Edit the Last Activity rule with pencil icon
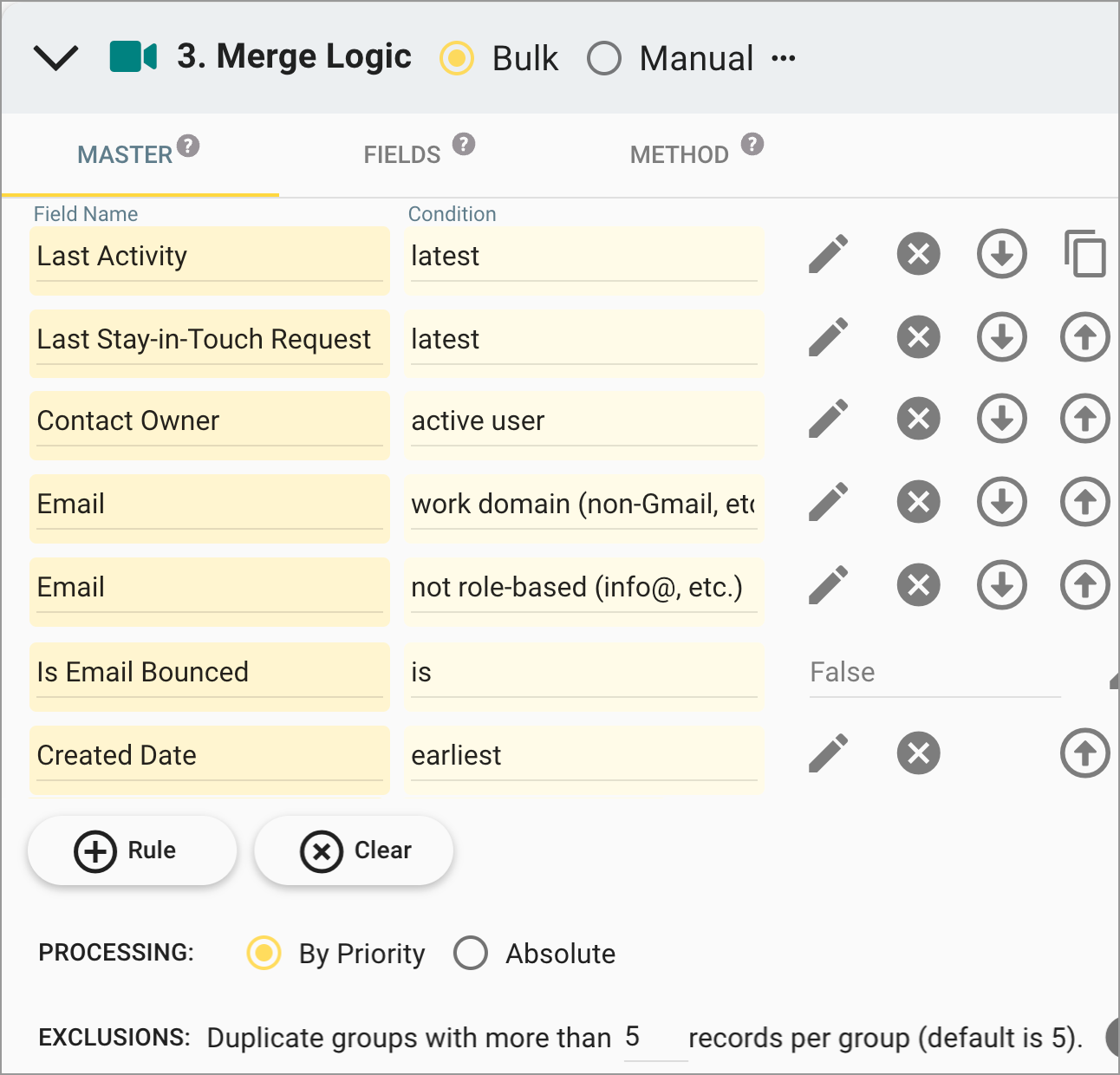 click(828, 254)
